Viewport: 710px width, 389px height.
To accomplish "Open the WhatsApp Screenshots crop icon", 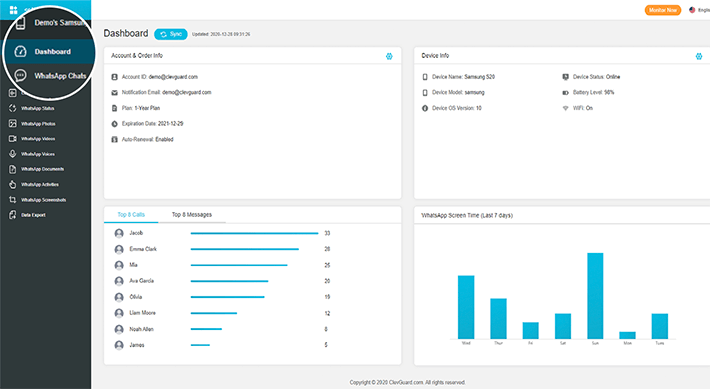I will click(13, 200).
